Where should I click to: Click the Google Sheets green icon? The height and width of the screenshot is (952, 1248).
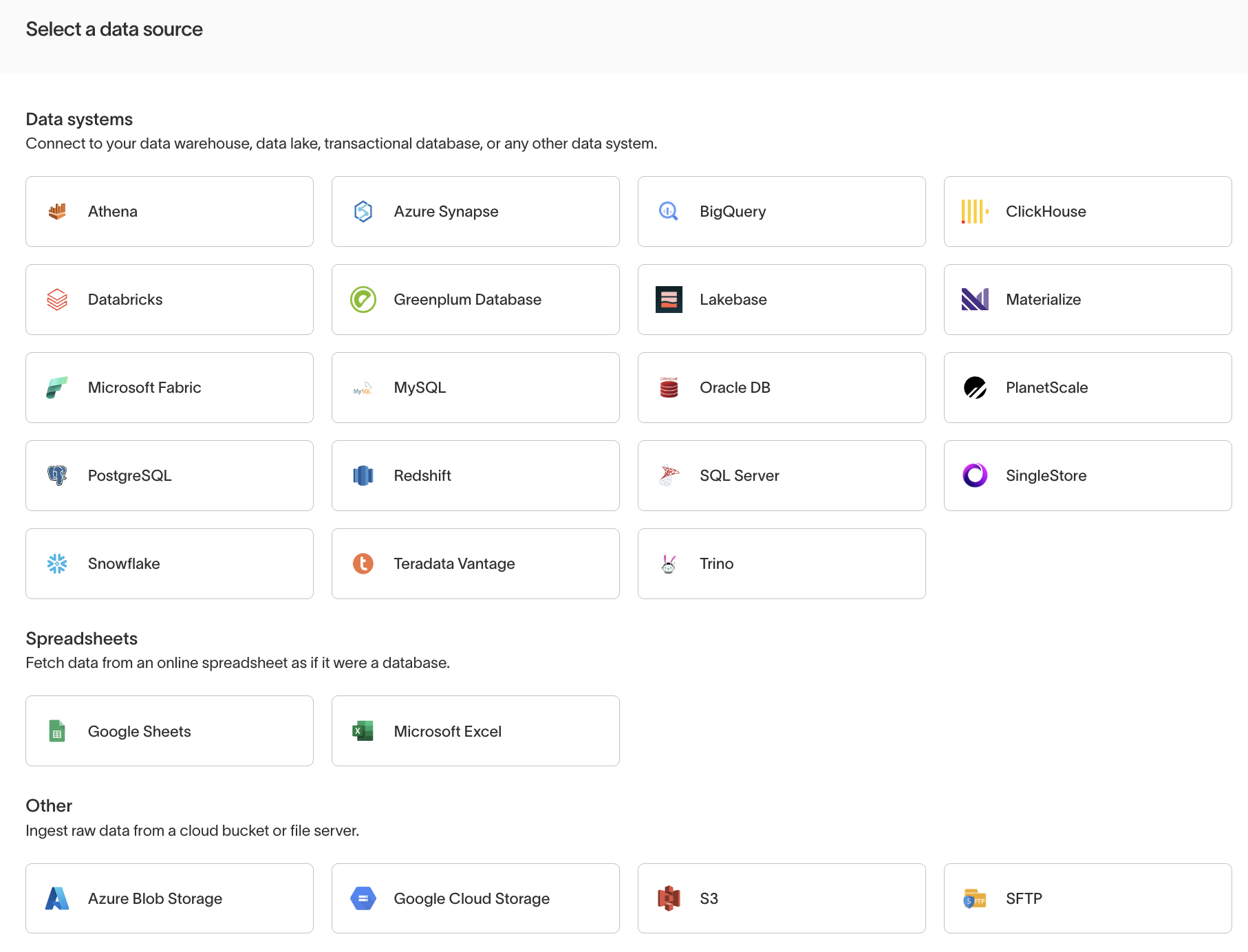pos(57,731)
